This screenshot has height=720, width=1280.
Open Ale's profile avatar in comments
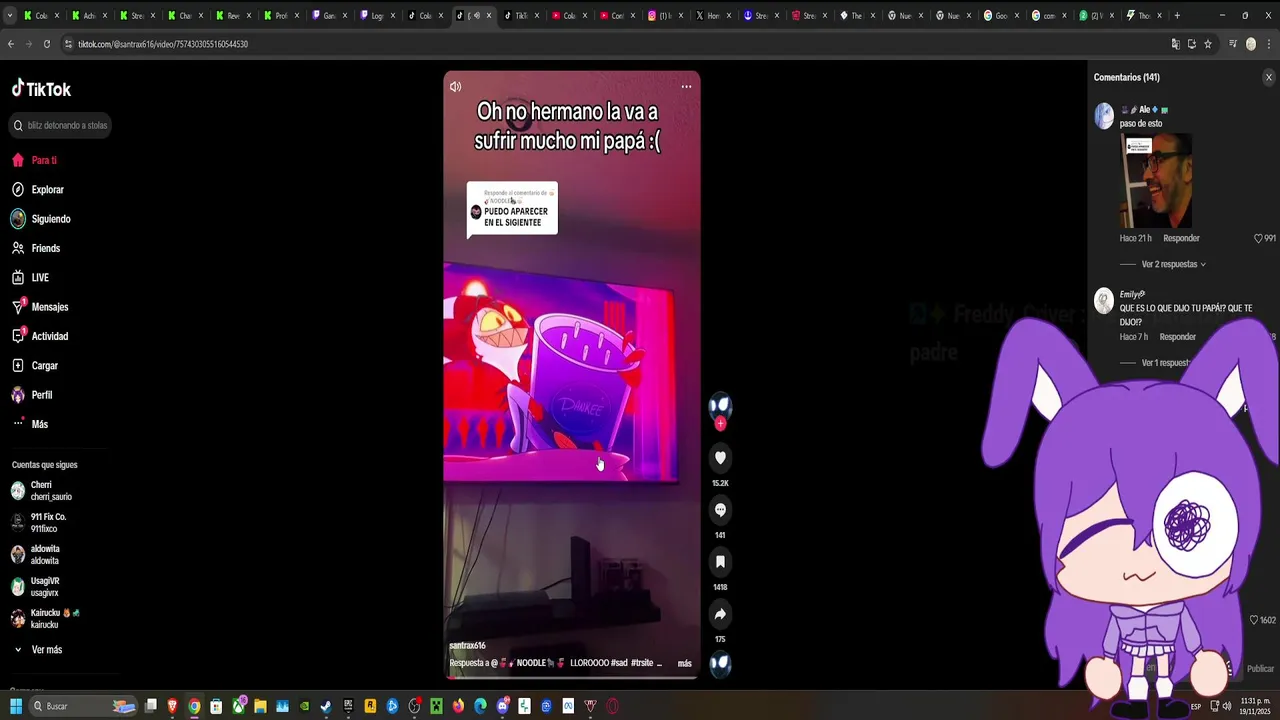click(x=1104, y=115)
